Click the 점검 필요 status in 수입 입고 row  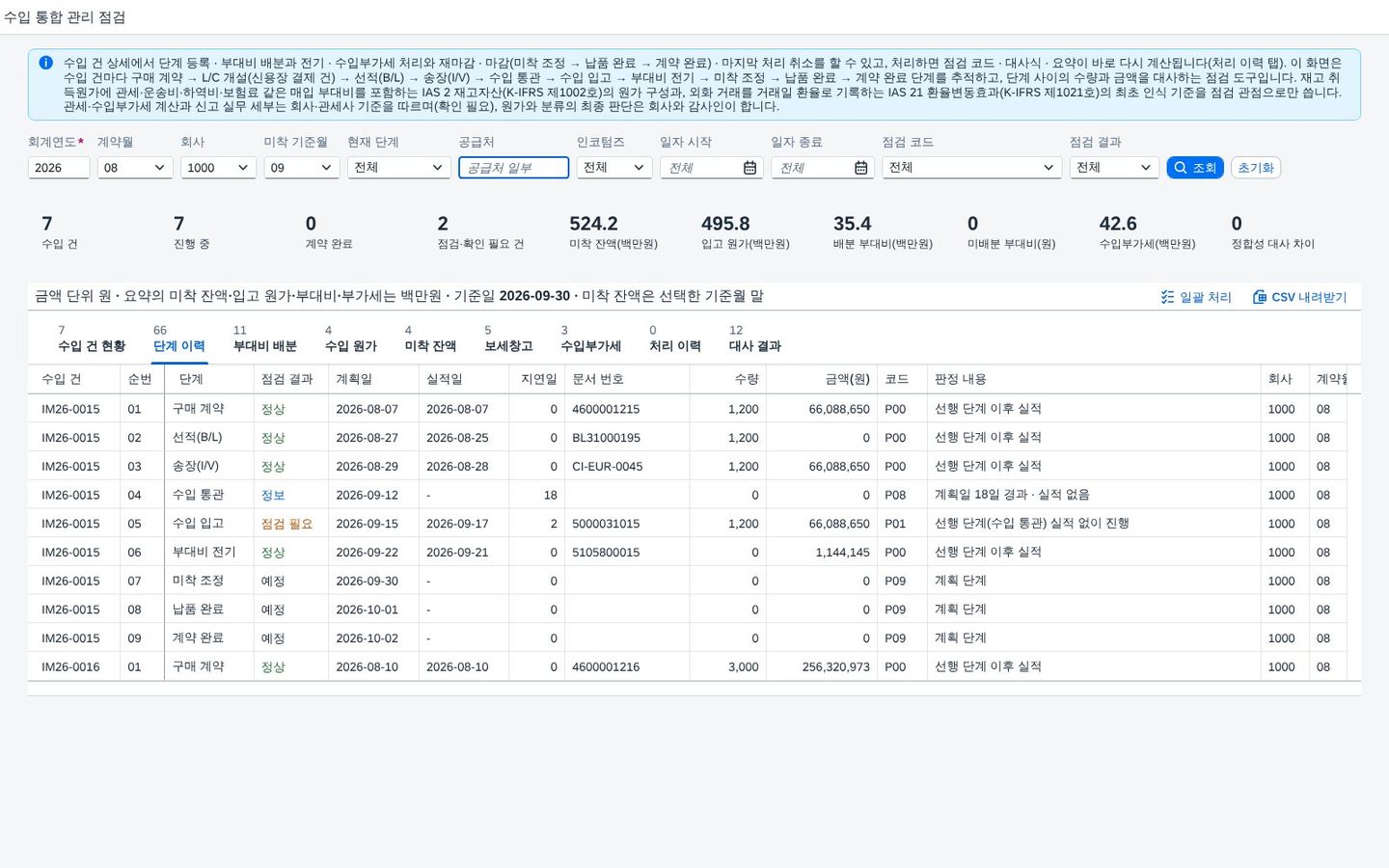[x=286, y=524]
